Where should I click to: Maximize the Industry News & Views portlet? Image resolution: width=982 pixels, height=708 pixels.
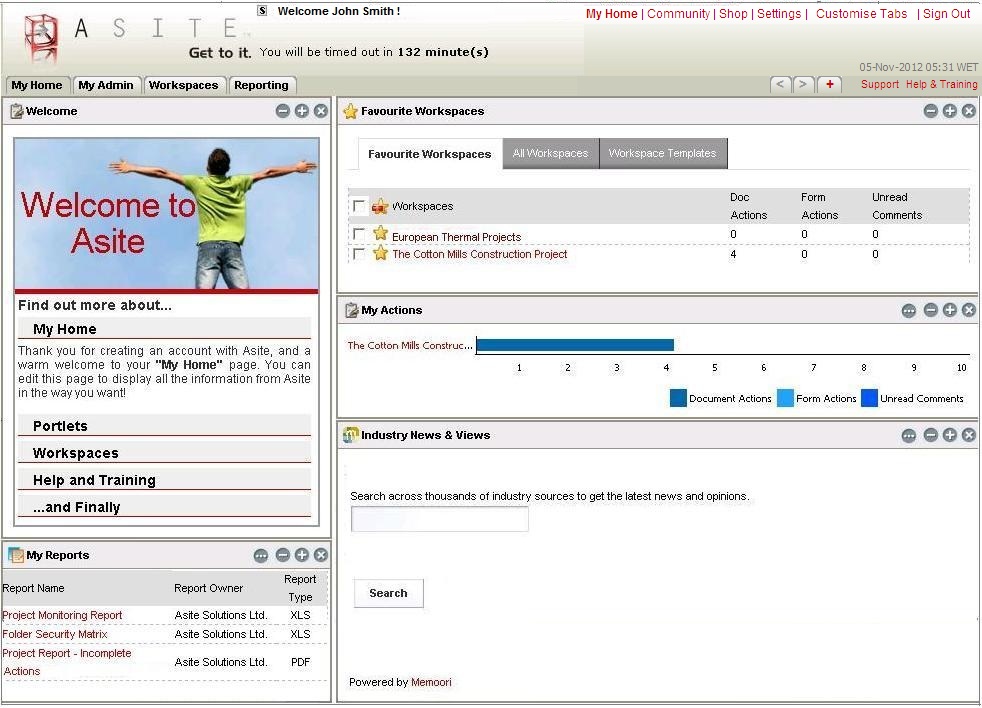949,435
